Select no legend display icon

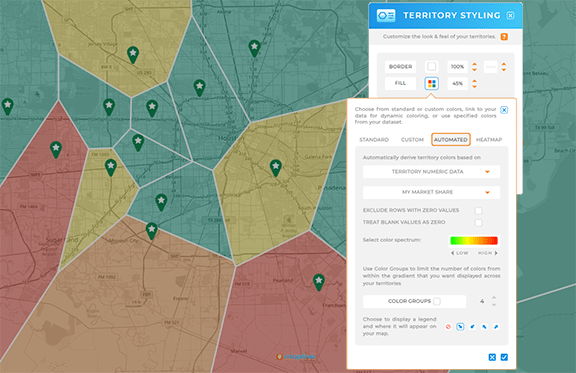[448, 327]
